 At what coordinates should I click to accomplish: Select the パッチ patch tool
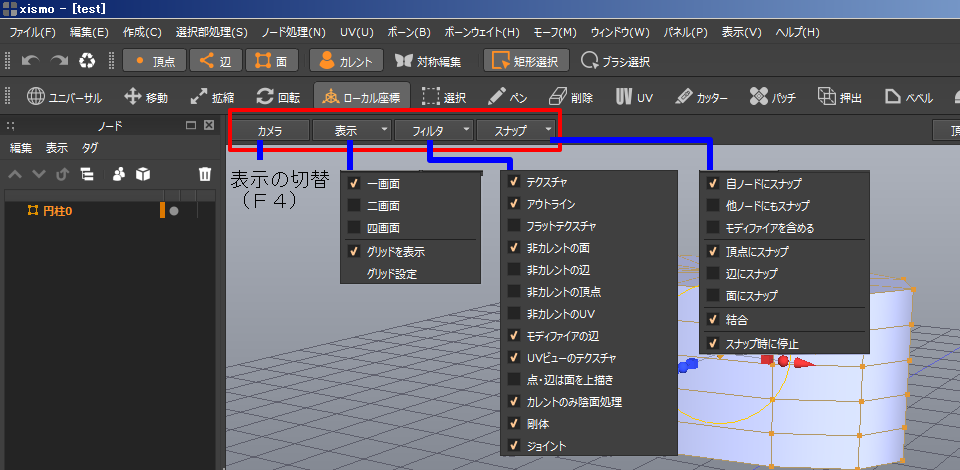pyautogui.click(x=772, y=97)
